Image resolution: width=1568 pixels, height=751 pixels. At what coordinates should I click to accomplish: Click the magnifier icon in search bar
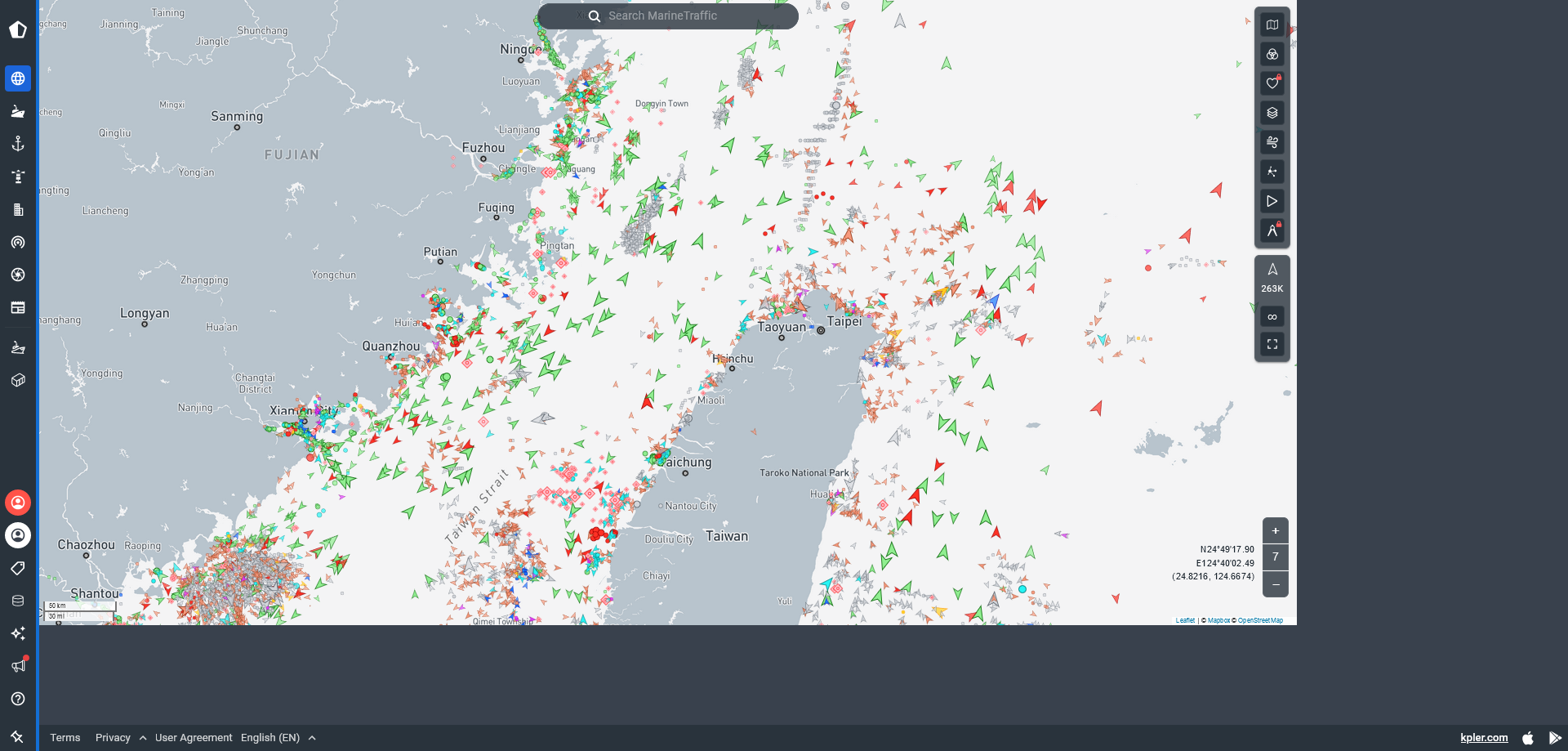595,16
